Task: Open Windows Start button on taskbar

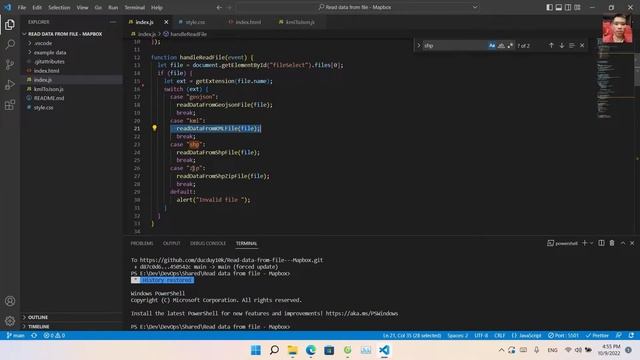Action: pyautogui.click(x=256, y=350)
